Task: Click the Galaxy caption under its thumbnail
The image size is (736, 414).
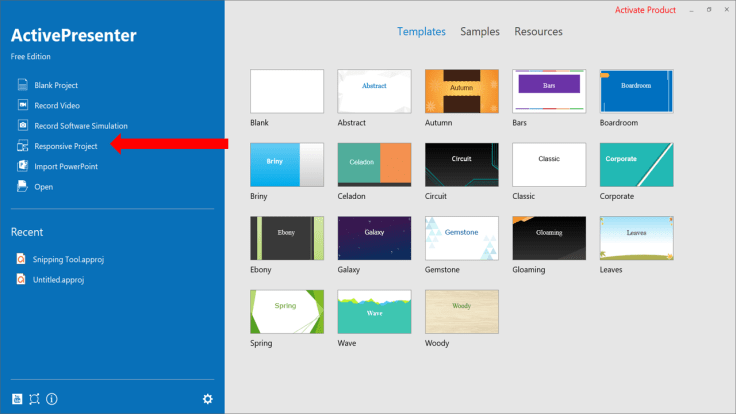Action: [349, 270]
